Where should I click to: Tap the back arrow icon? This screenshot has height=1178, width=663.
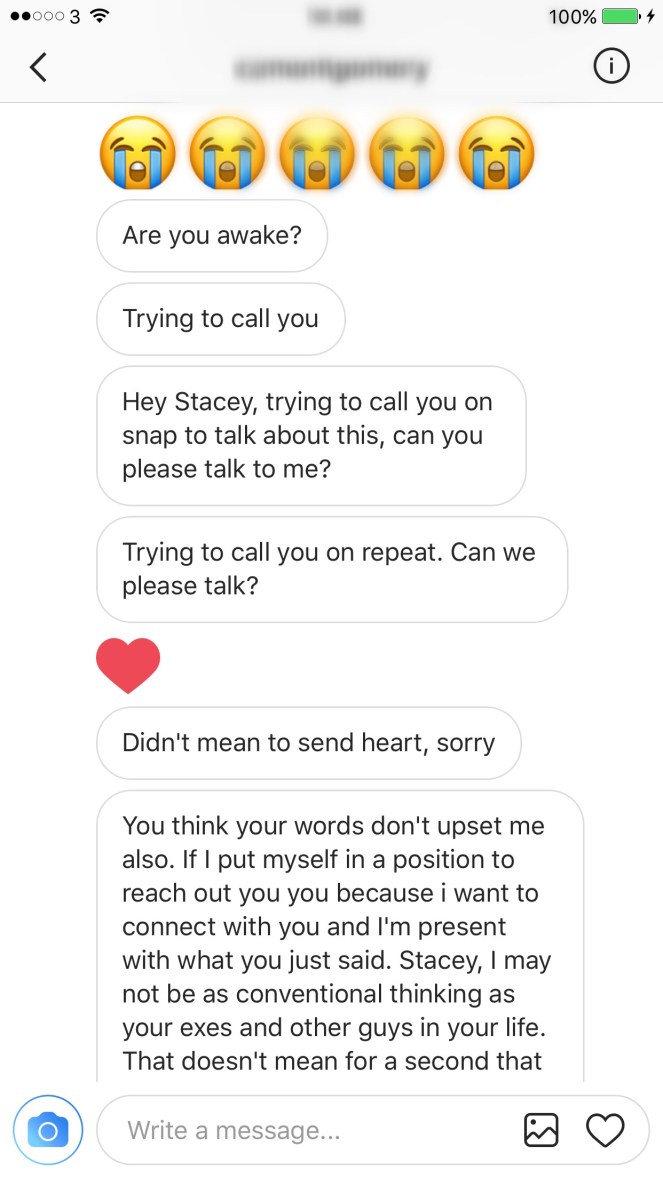38,67
